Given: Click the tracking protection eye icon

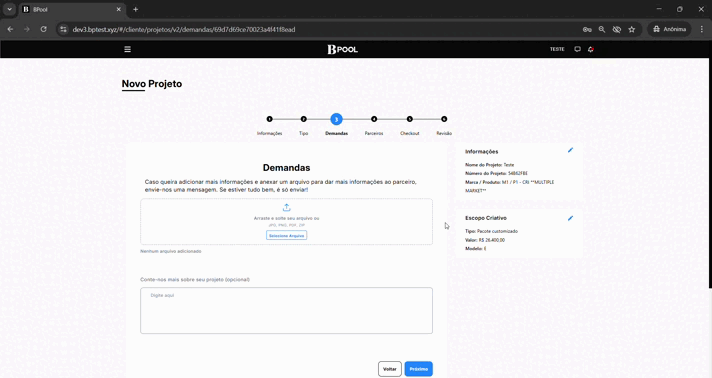Looking at the screenshot, I should click(x=617, y=29).
